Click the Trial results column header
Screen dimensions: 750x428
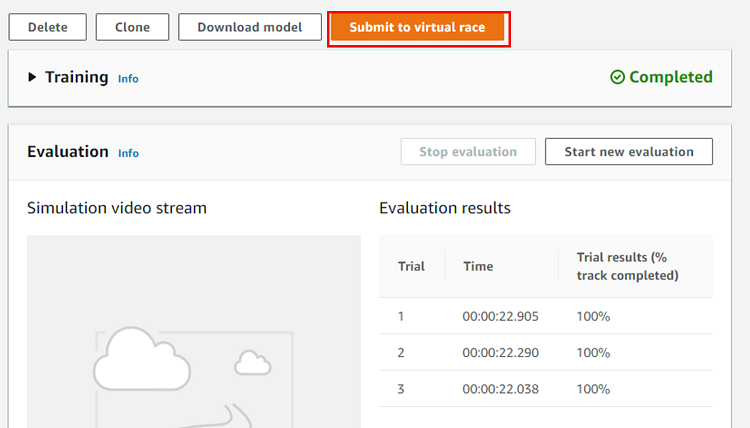[x=627, y=266]
